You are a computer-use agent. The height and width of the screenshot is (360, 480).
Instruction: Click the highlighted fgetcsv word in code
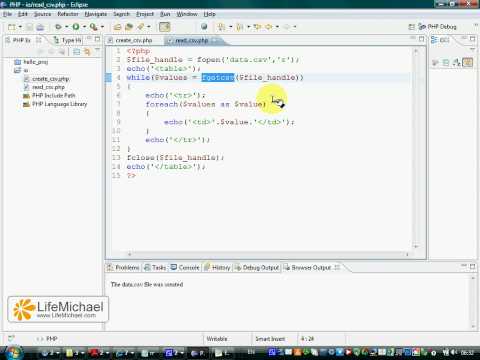click(x=218, y=78)
